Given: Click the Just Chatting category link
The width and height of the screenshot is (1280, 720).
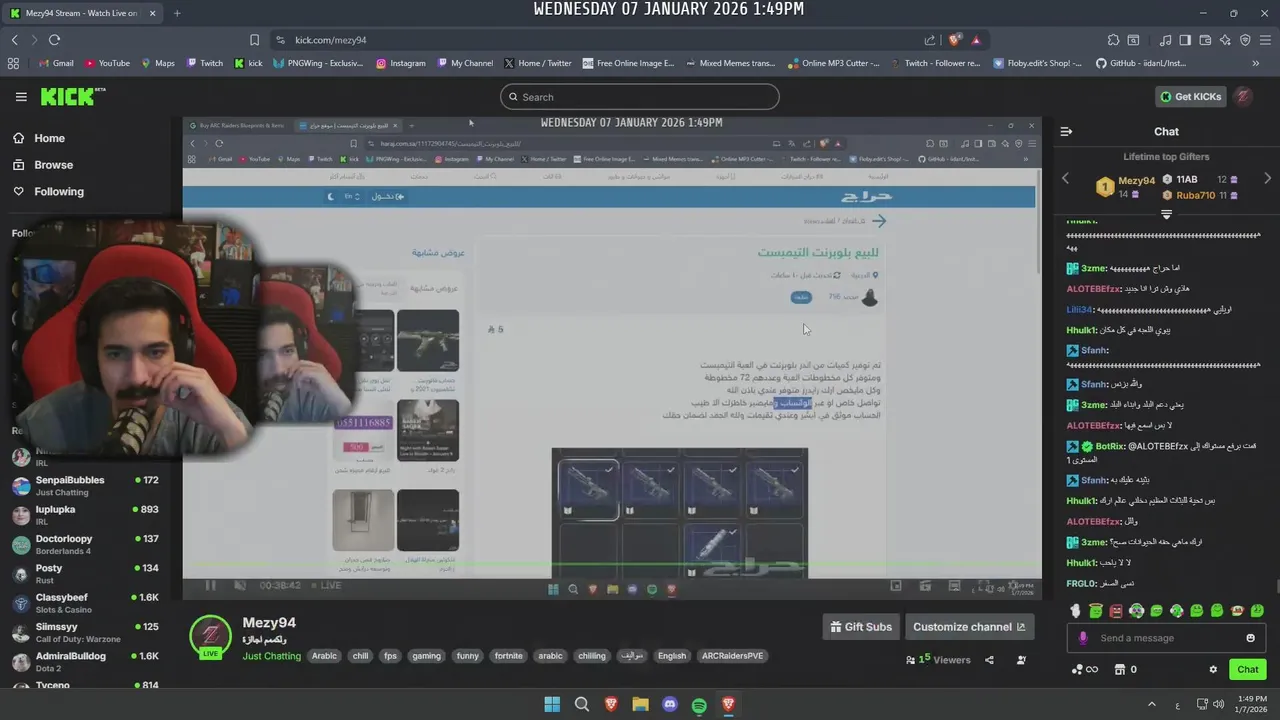Looking at the screenshot, I should [x=271, y=656].
